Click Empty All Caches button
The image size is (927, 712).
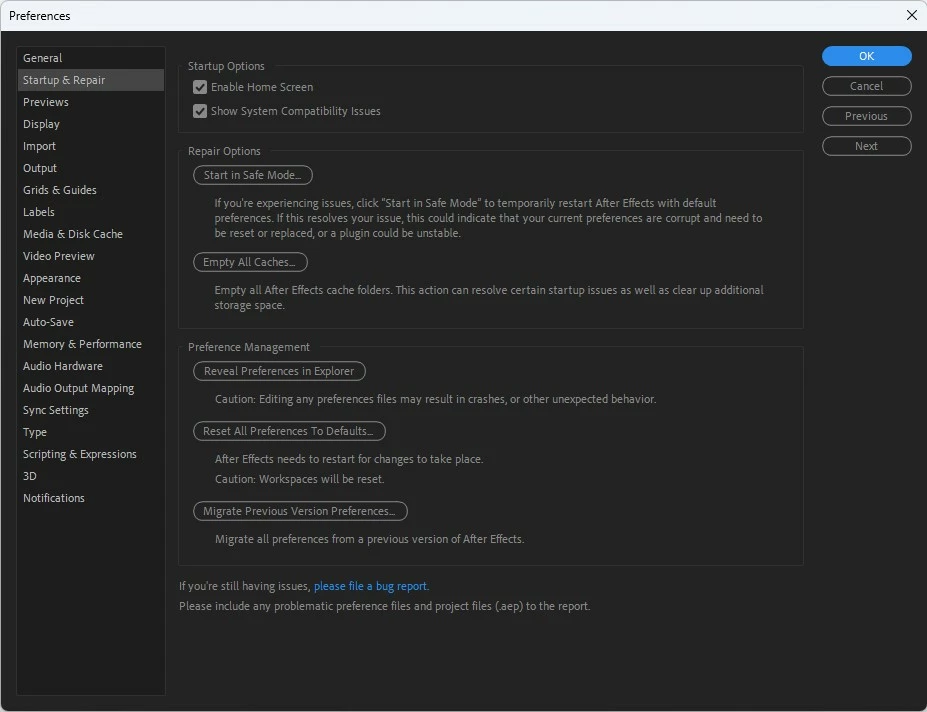click(251, 262)
